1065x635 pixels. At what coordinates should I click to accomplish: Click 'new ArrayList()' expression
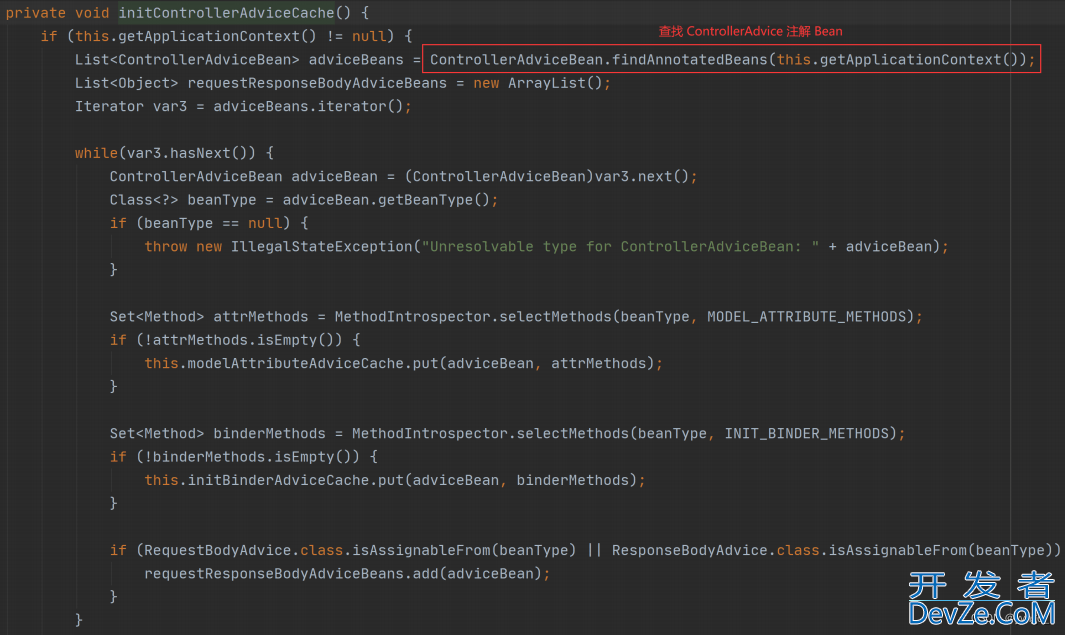538,83
